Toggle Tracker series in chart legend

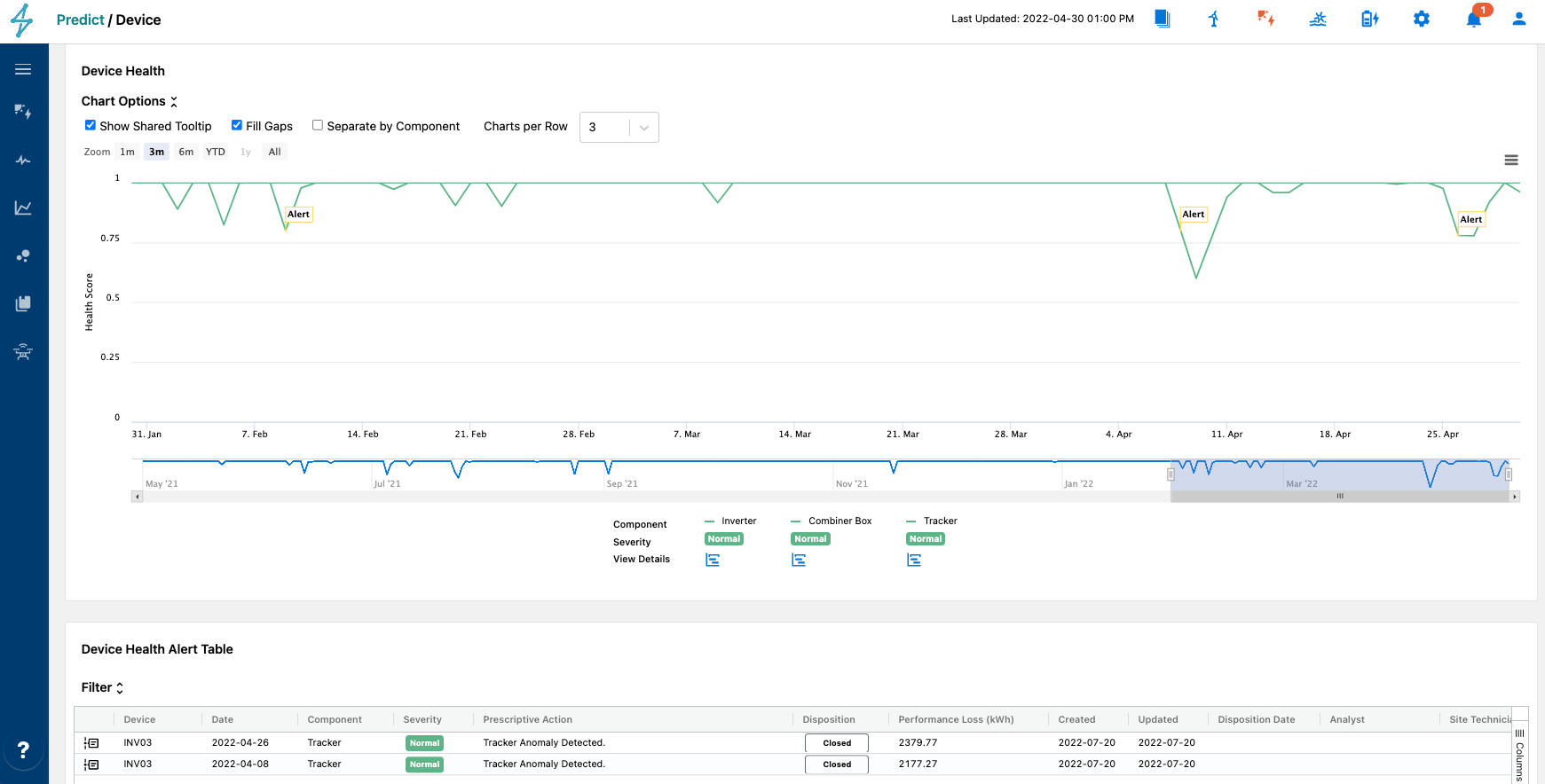(x=932, y=521)
